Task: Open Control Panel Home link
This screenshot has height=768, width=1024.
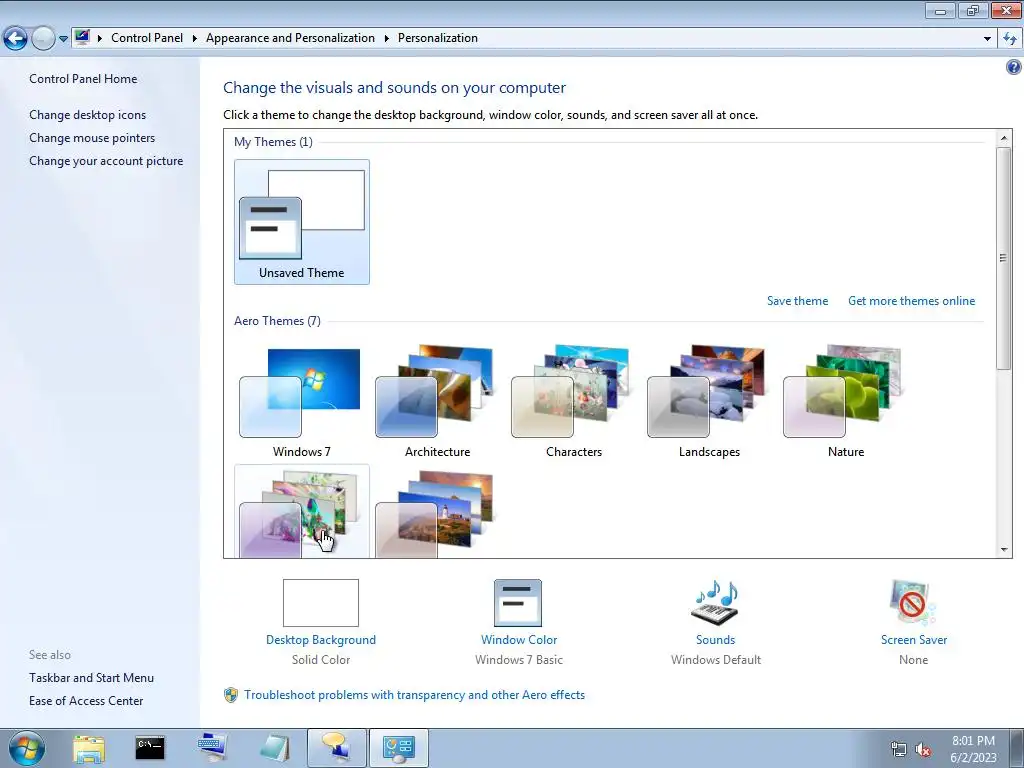Action: (x=83, y=79)
